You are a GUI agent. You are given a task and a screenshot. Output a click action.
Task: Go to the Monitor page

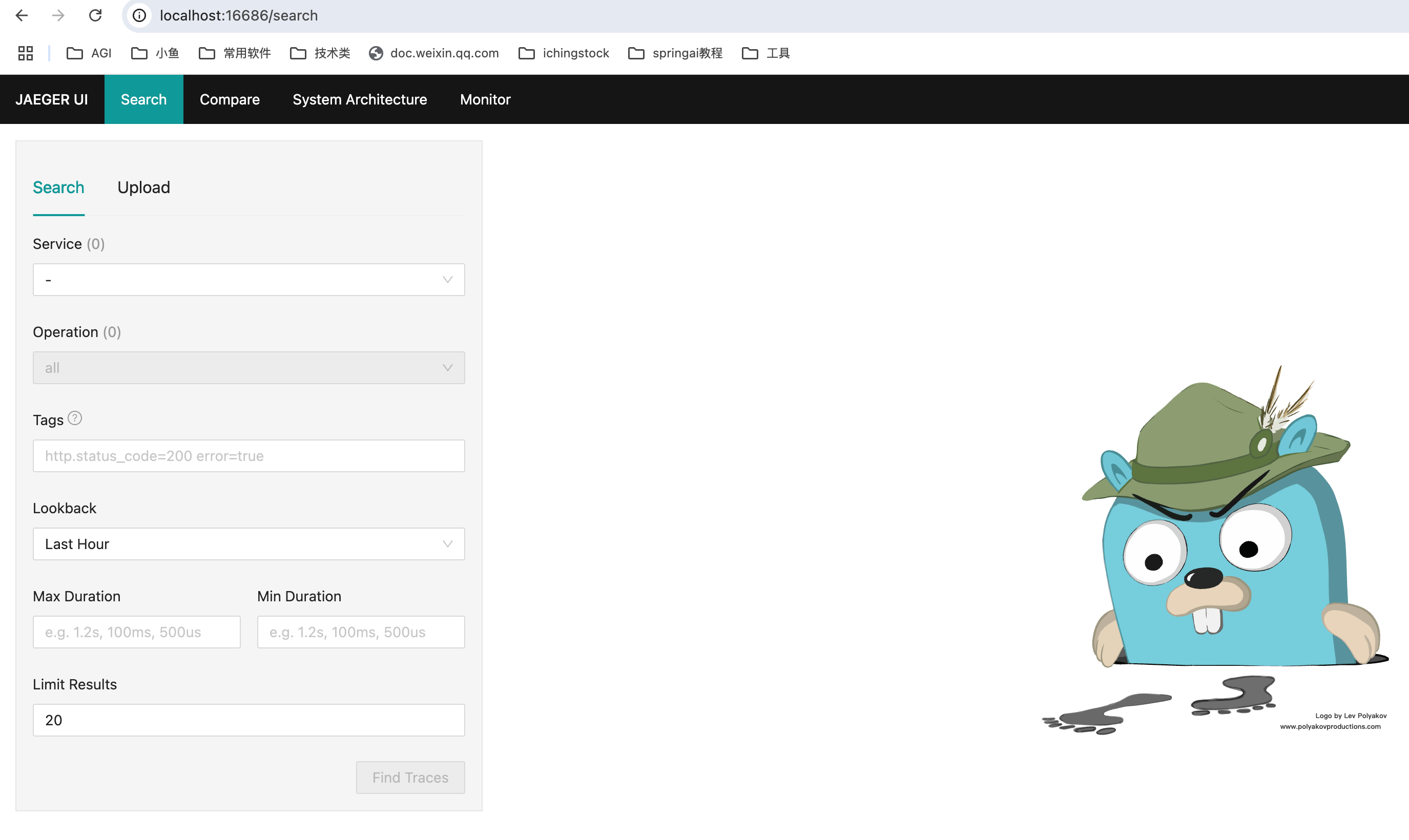(x=485, y=100)
